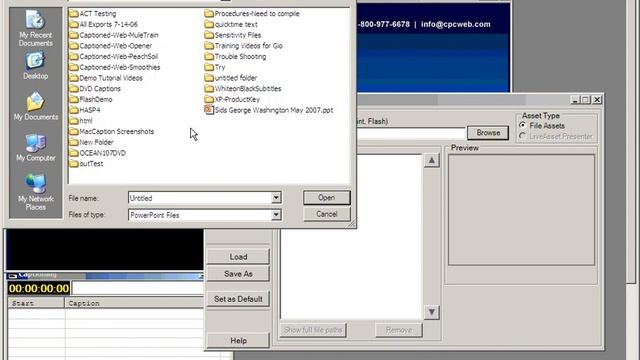Select quicktime text folder
This screenshot has width=640, height=360.
point(231,24)
